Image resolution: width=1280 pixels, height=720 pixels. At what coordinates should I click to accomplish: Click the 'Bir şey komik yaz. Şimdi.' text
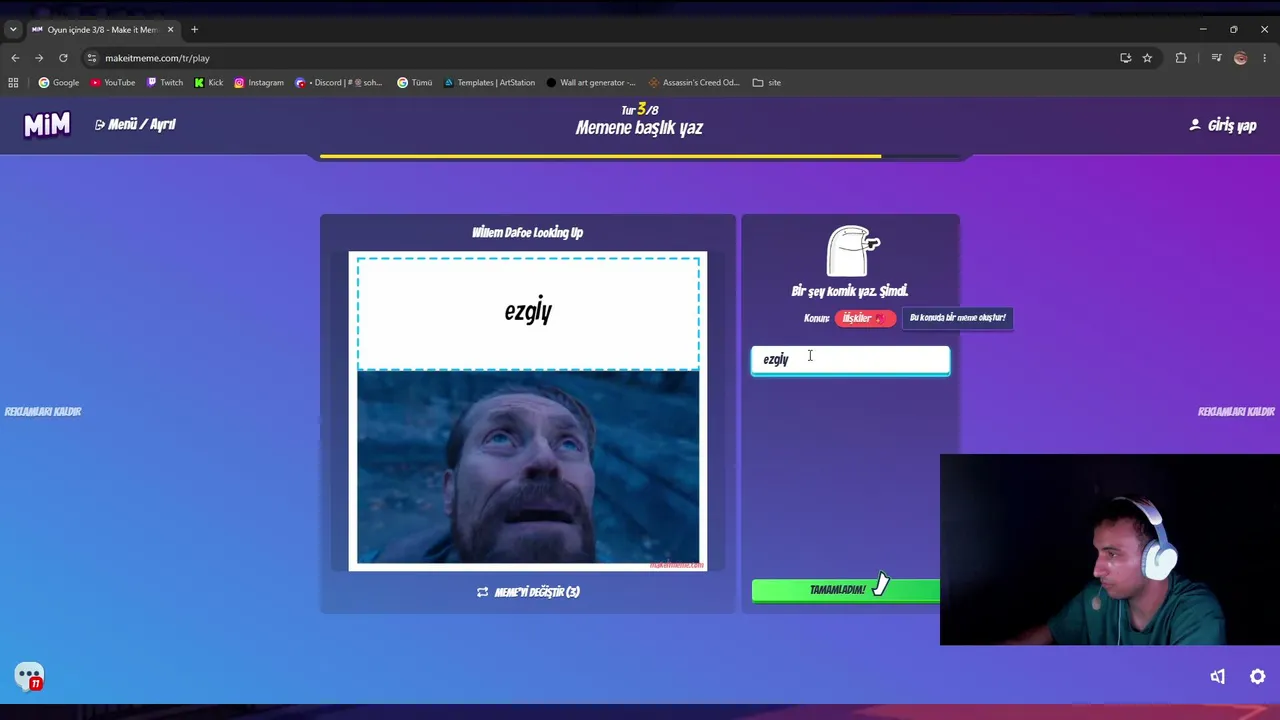pos(850,291)
